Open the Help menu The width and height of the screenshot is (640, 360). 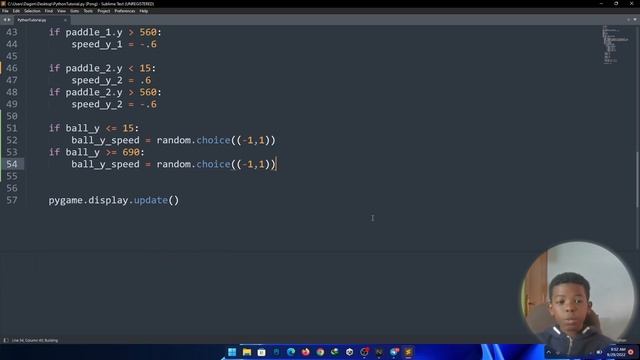tap(144, 11)
